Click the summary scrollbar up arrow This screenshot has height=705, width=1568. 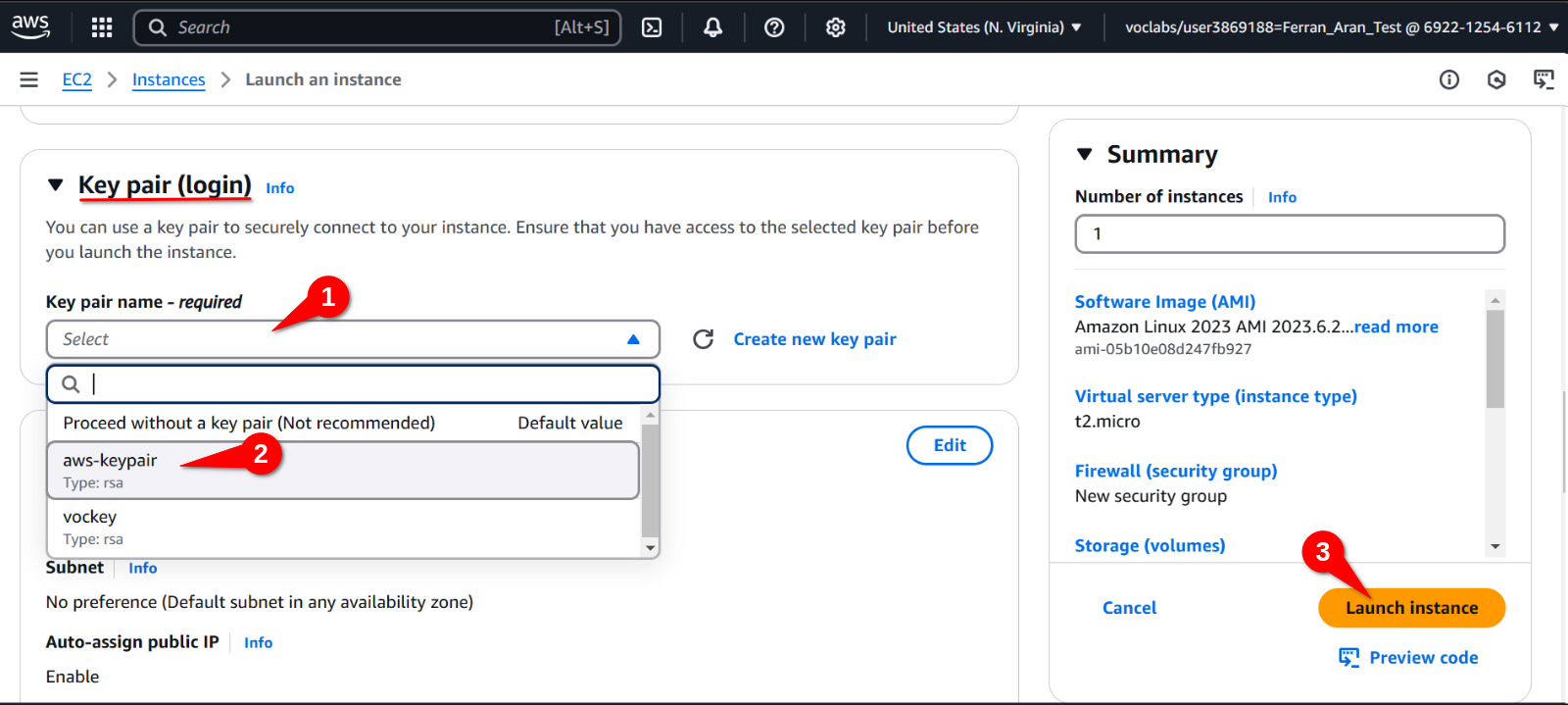click(x=1495, y=300)
